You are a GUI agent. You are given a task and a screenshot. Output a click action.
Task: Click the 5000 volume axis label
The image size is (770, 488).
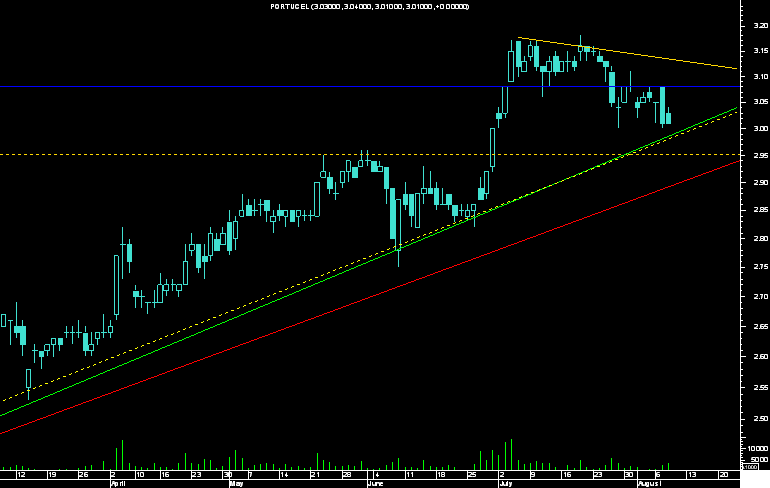click(x=760, y=460)
